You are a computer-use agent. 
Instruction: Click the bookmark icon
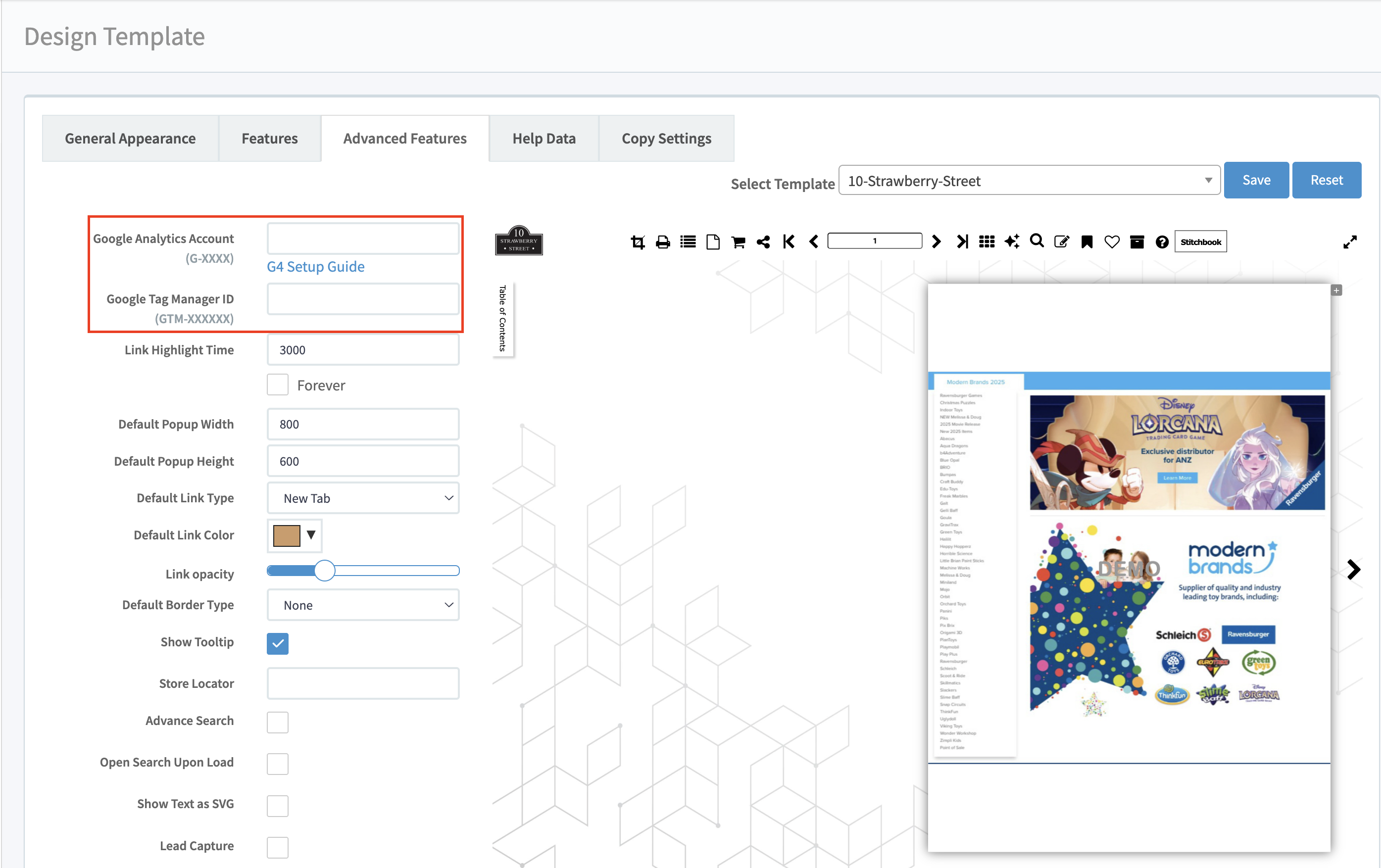(1086, 242)
